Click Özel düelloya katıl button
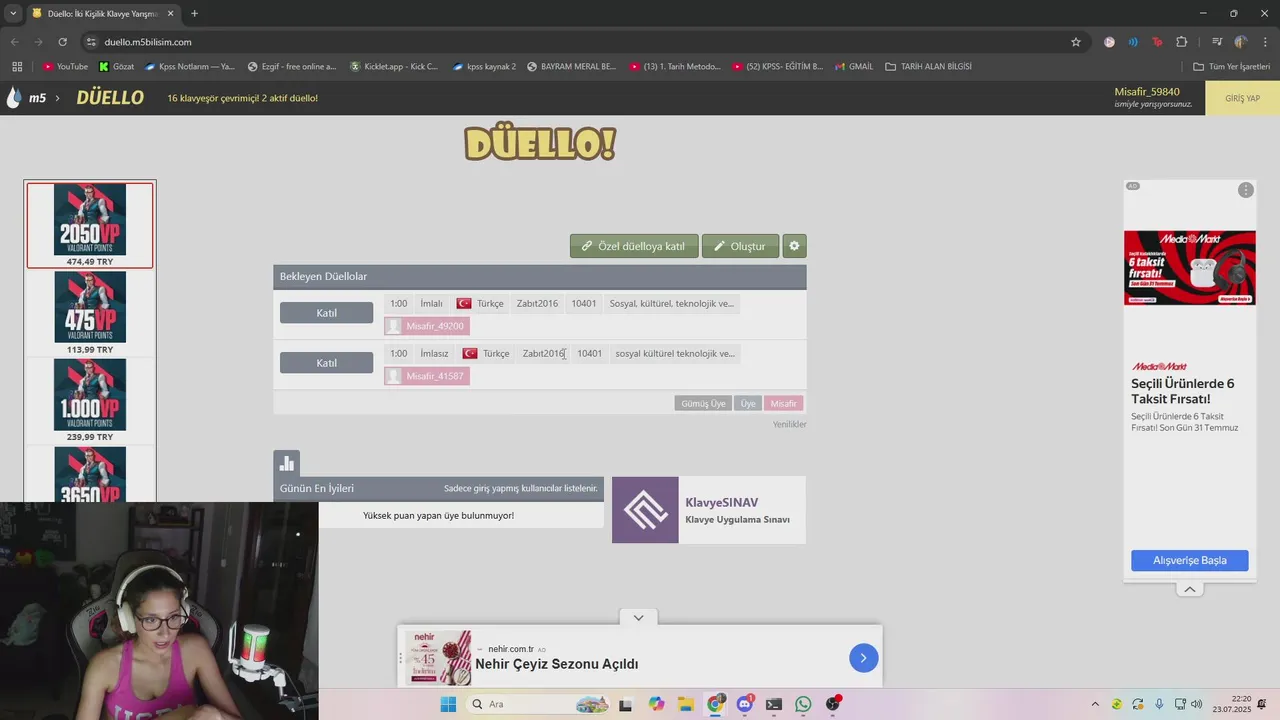Screen dimensions: 1280x720 pyautogui.click(x=634, y=246)
